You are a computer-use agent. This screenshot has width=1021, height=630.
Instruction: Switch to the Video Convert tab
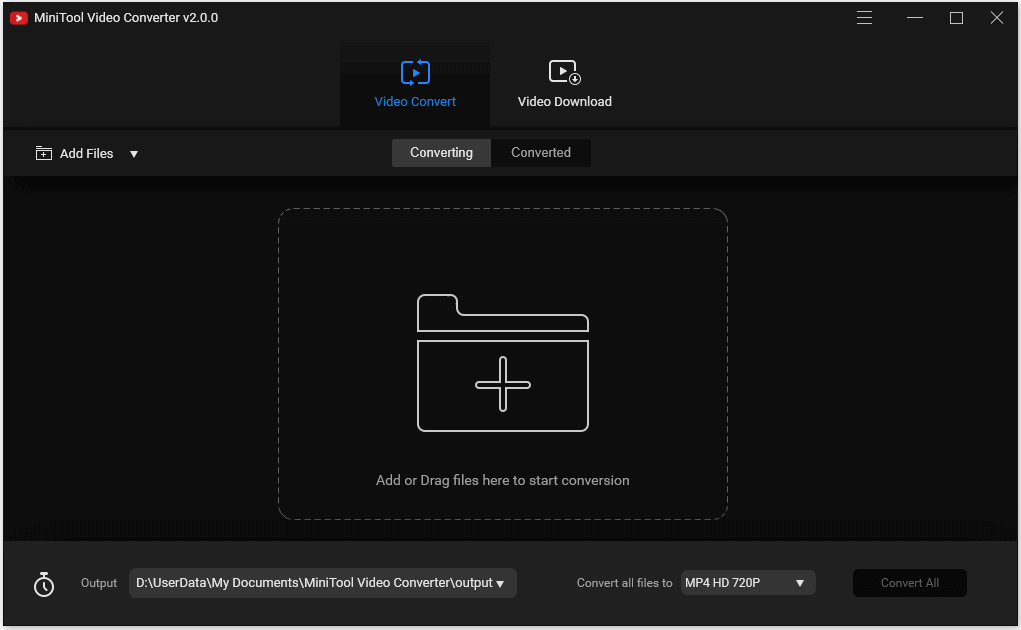tap(415, 83)
